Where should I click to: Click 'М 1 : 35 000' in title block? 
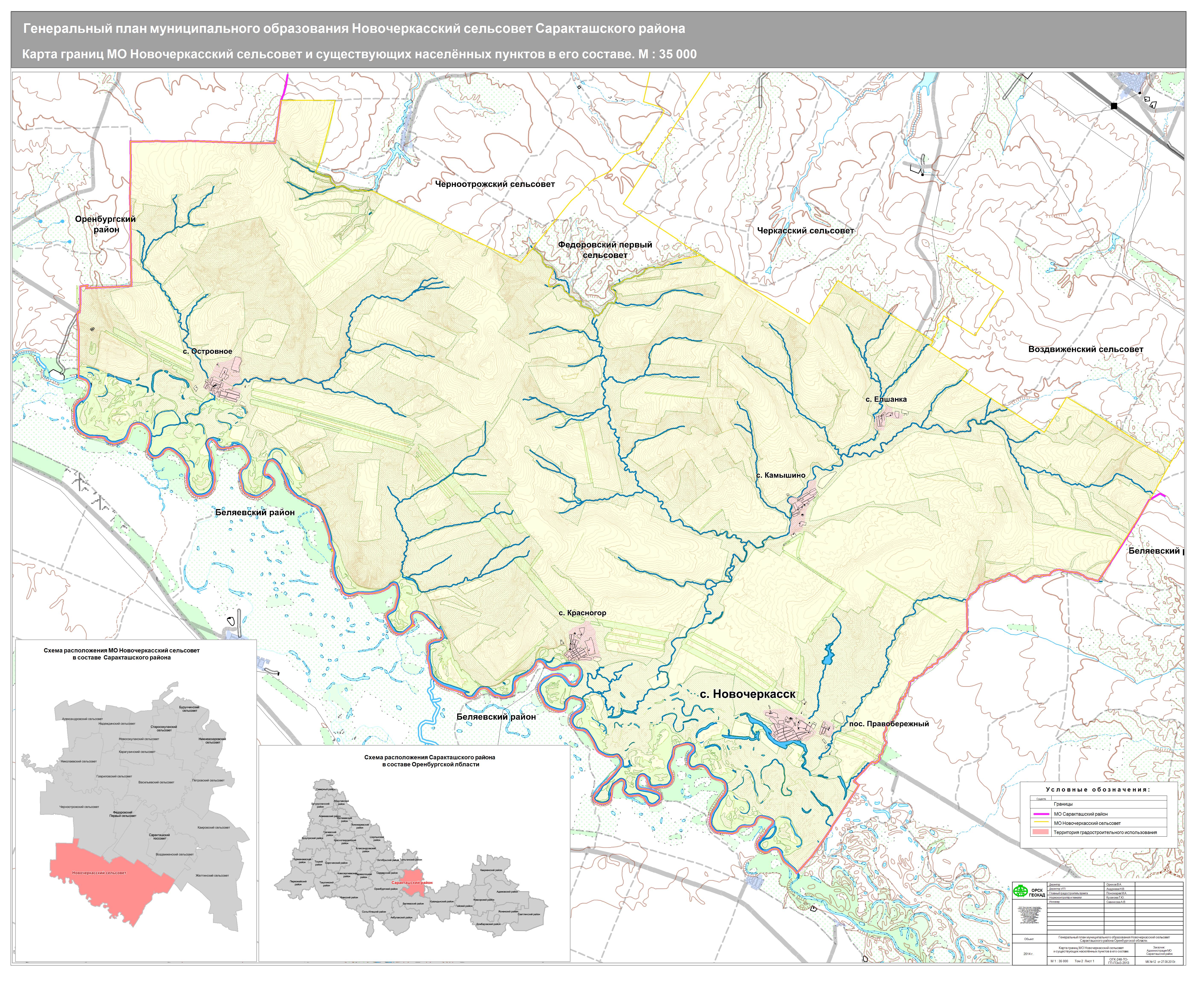click(1059, 961)
